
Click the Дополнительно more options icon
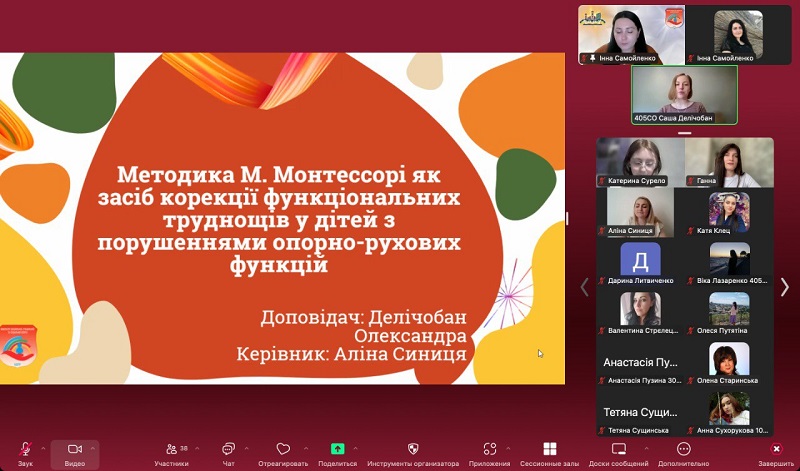683,450
